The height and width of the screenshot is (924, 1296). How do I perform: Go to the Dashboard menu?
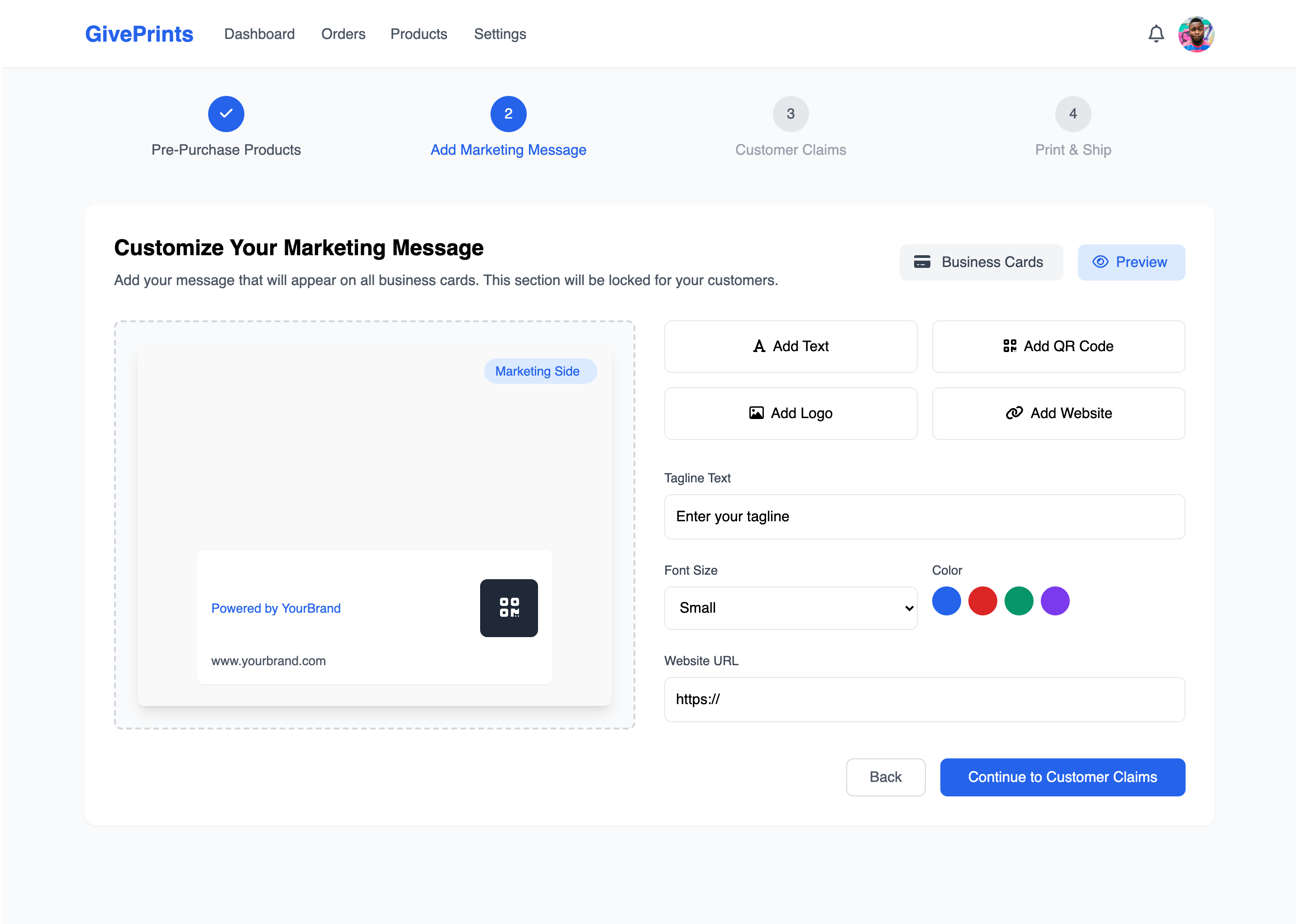(259, 34)
